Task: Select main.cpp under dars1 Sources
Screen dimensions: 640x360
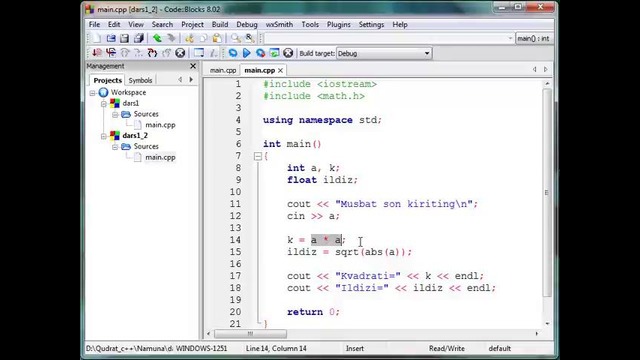Action: tap(160, 125)
